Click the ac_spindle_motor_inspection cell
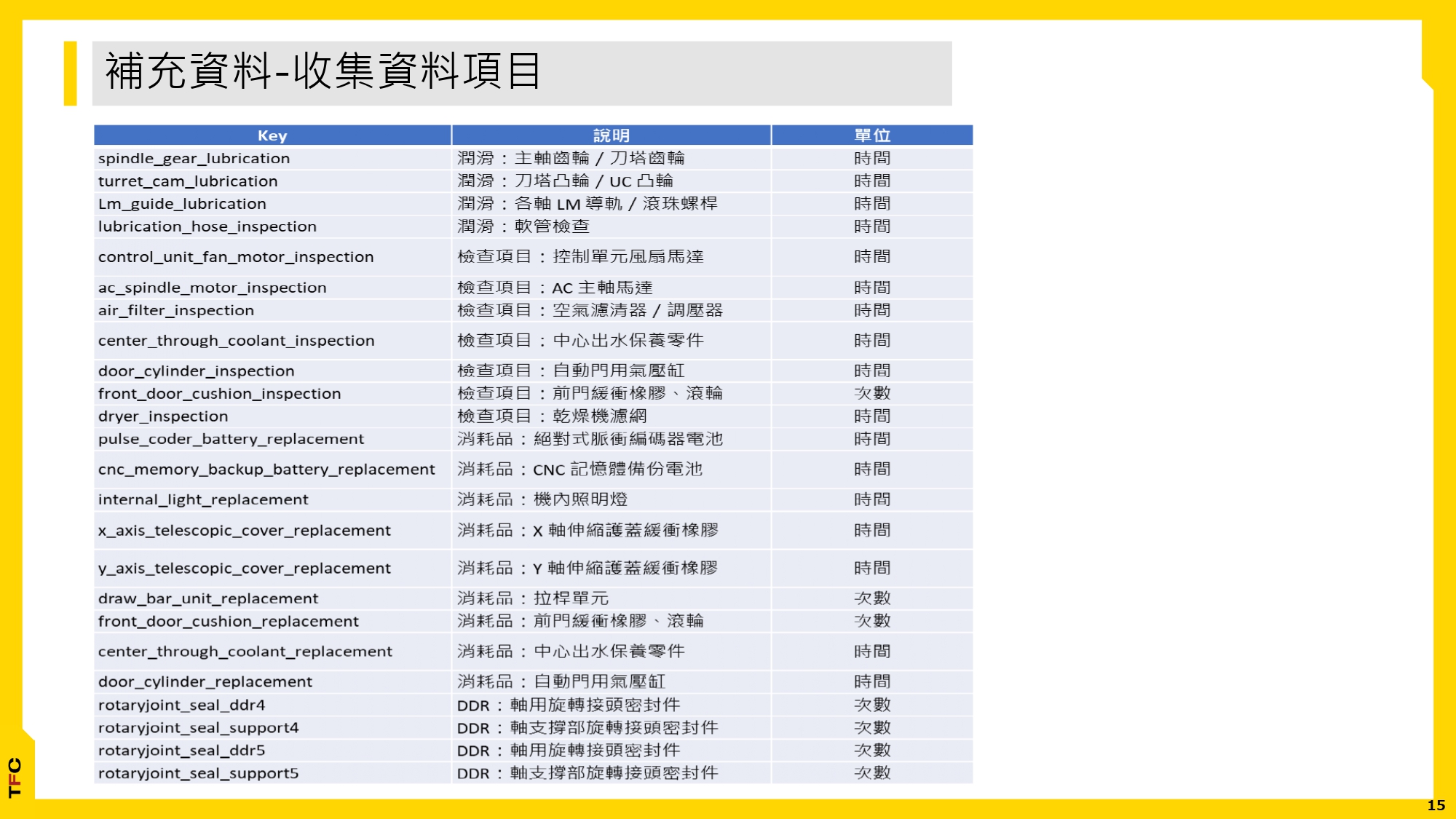Viewport: 1456px width, 819px height. (x=272, y=288)
